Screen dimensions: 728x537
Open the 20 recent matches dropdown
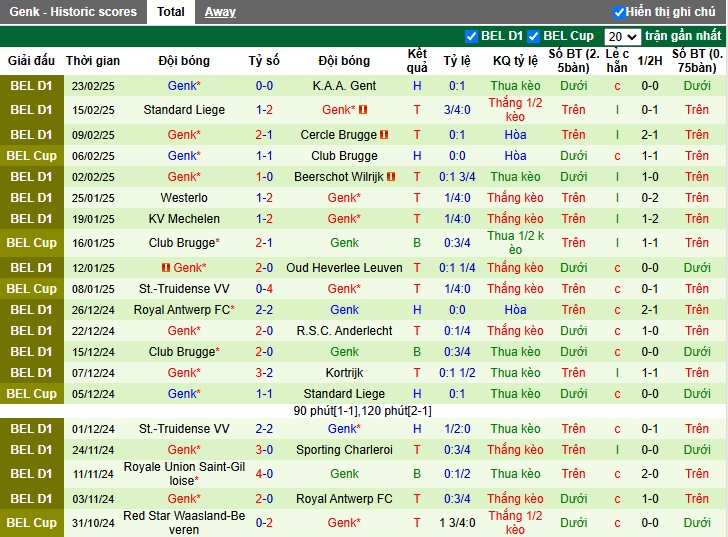[622, 36]
